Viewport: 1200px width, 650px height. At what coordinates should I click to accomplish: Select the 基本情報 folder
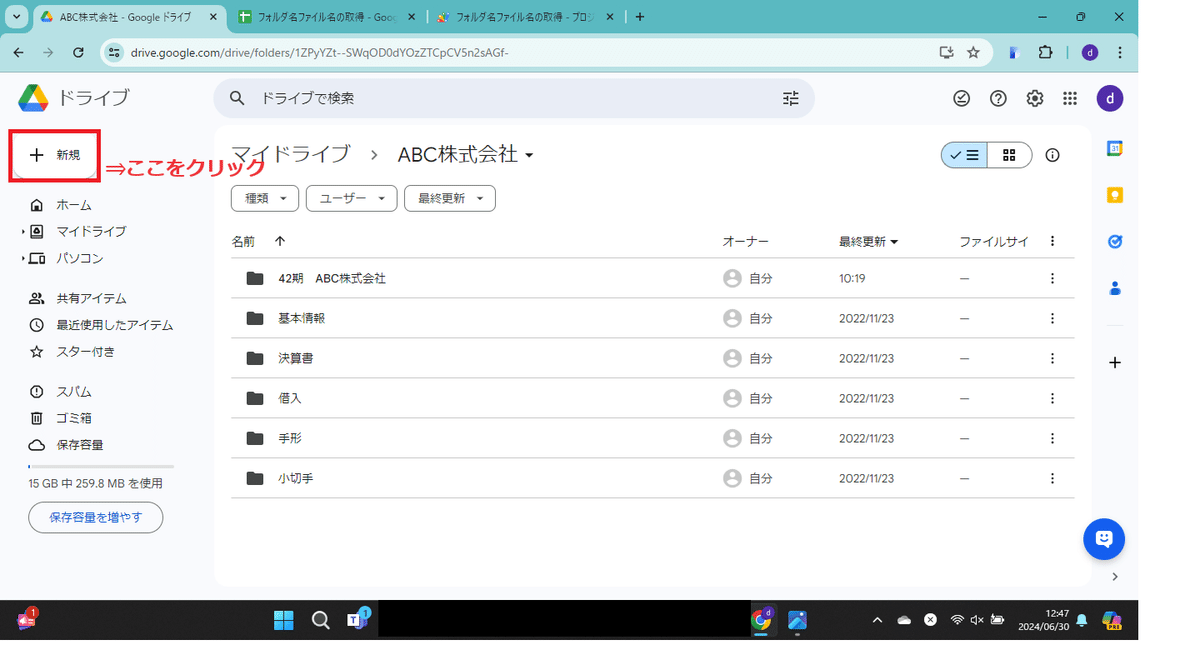(652, 318)
